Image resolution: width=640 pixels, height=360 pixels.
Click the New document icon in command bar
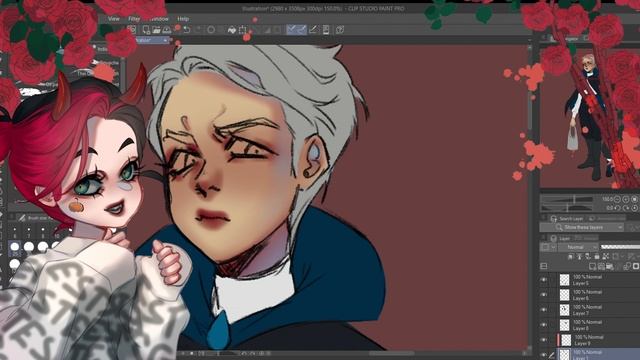146,30
